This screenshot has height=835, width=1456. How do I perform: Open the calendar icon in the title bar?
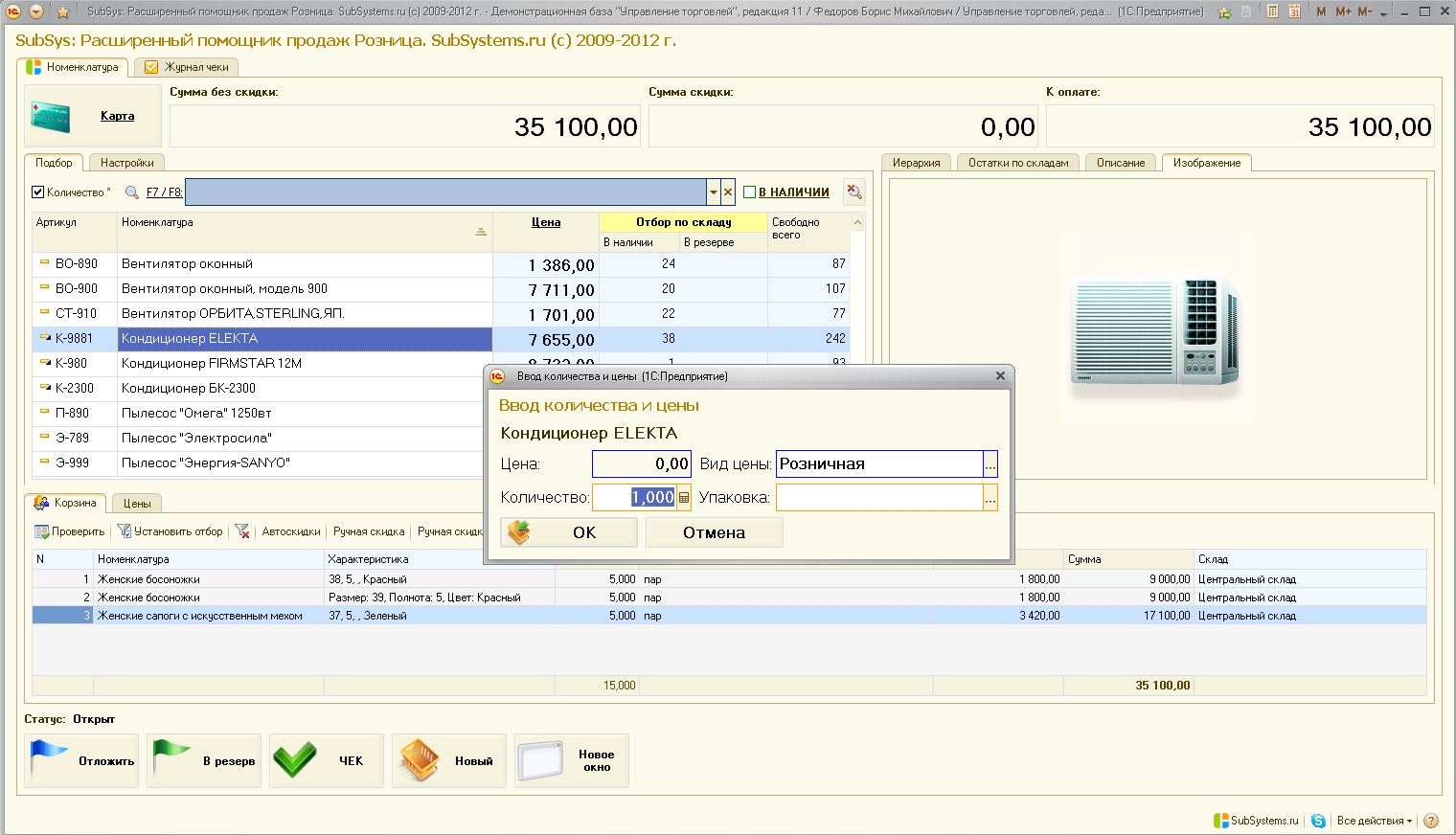point(1294,11)
